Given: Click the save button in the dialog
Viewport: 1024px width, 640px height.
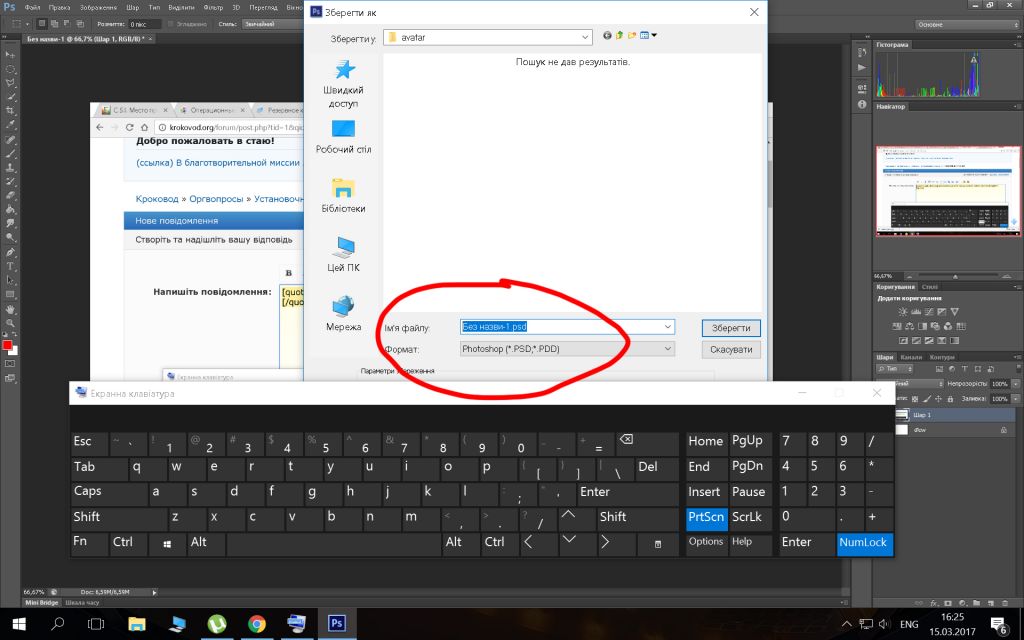Looking at the screenshot, I should pyautogui.click(x=730, y=328).
